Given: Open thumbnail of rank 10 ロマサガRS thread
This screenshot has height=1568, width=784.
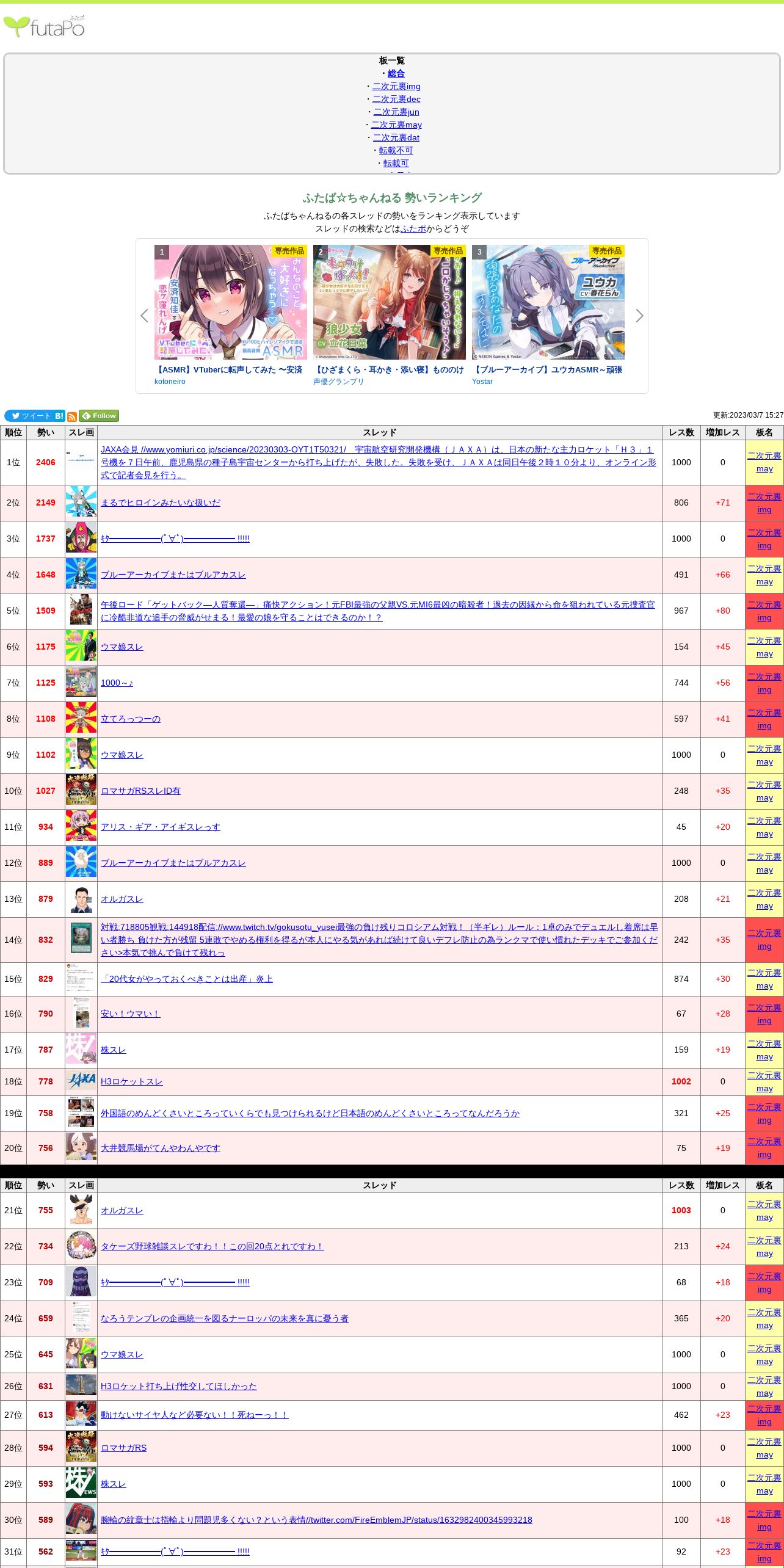Looking at the screenshot, I should (81, 791).
